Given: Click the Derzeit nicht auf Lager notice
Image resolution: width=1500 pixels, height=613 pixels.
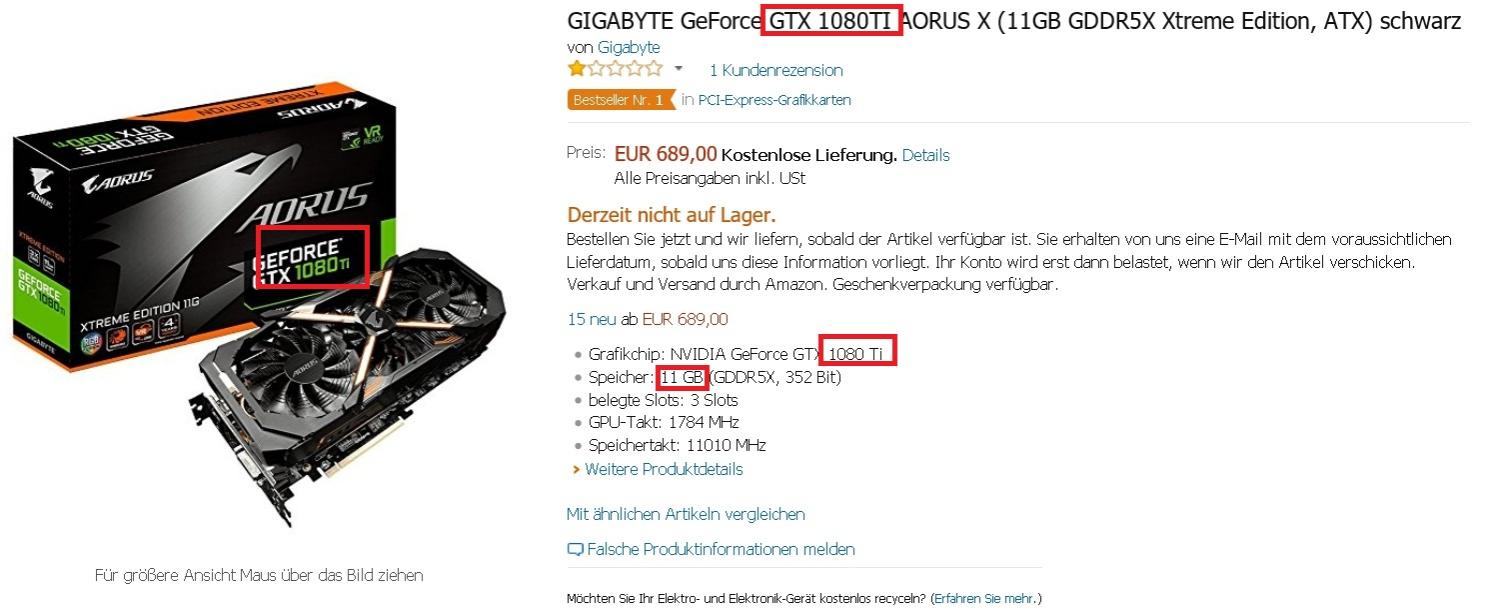Looking at the screenshot, I should [671, 215].
